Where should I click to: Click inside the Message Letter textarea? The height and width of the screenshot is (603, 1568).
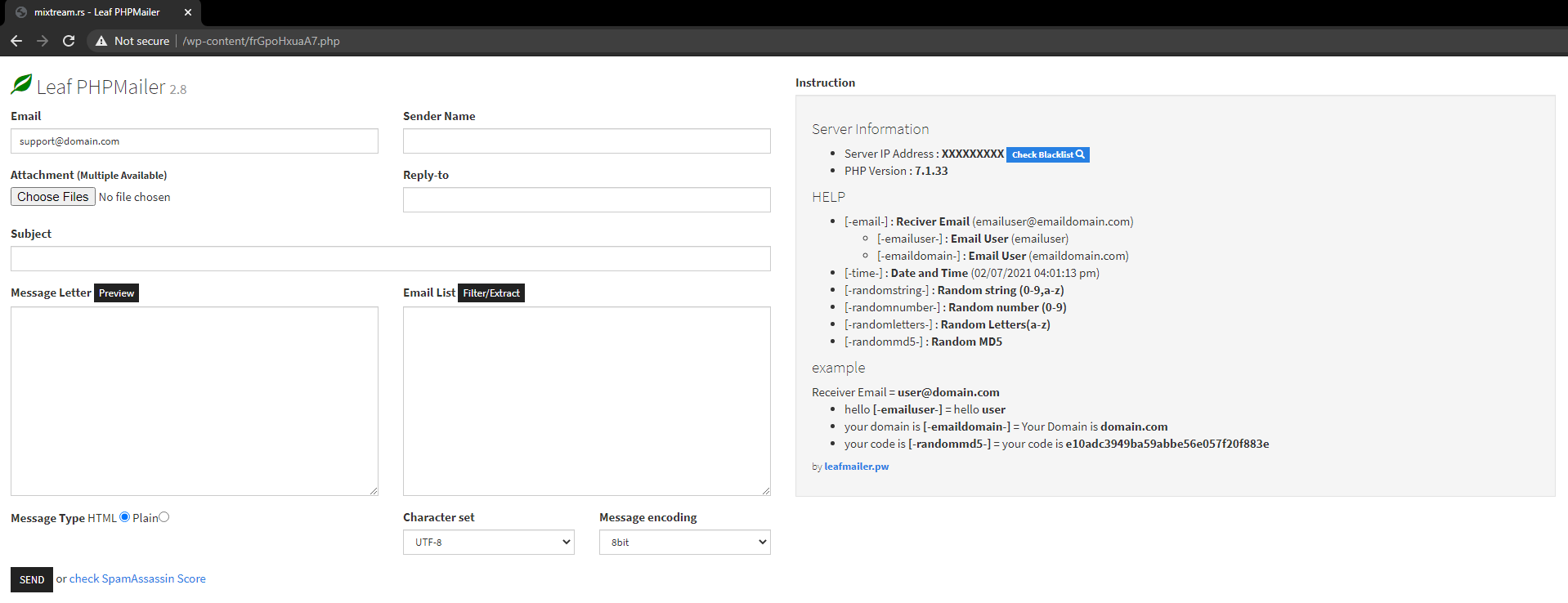195,401
